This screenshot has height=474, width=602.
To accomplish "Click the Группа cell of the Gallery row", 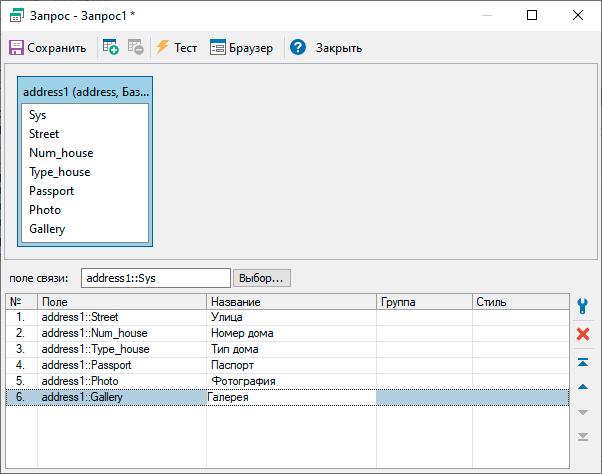I will click(423, 398).
